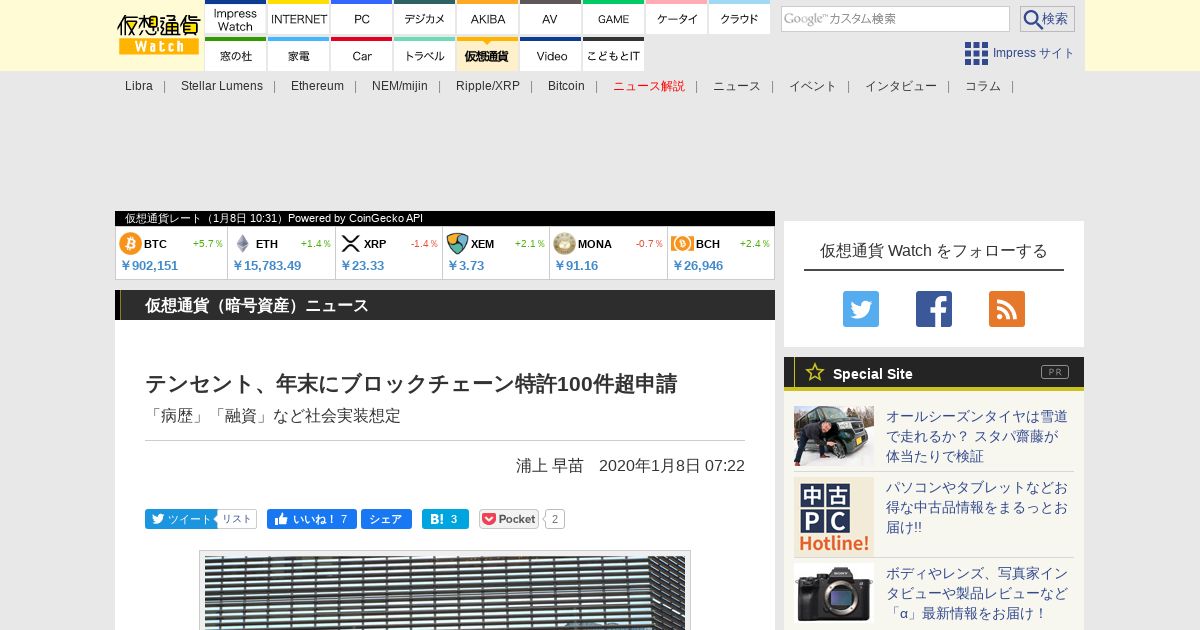Go to the Ripple/XRP topic link
1200x630 pixels.
click(x=488, y=86)
